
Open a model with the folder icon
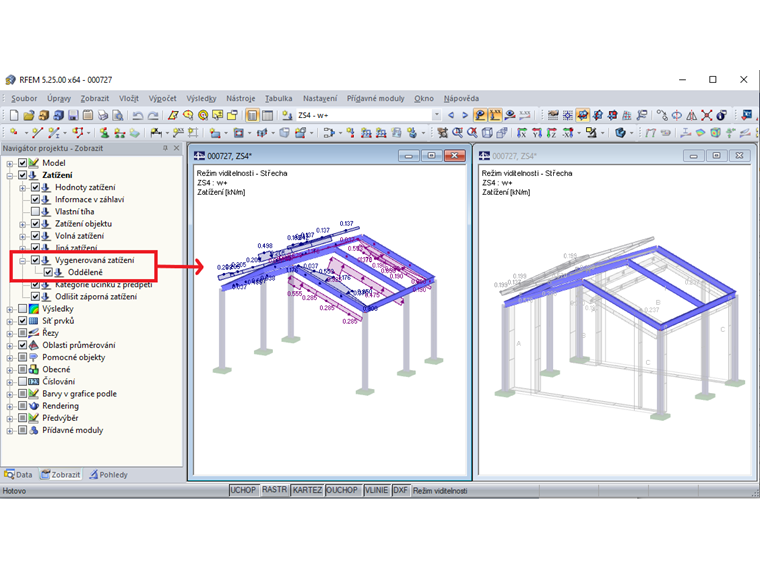coord(29,115)
